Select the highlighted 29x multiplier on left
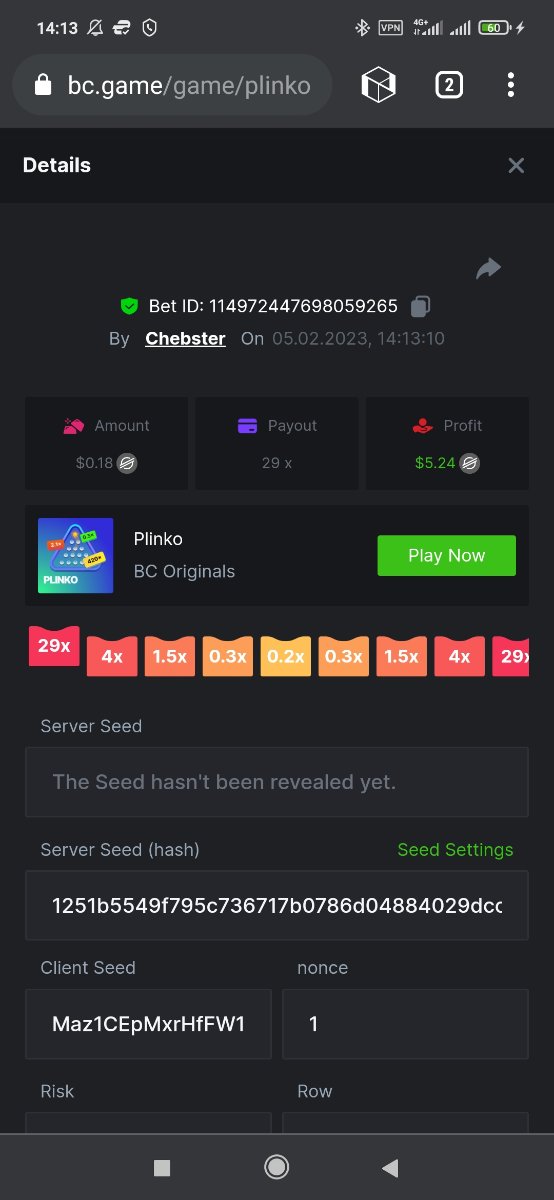The image size is (554, 1200). pos(54,646)
